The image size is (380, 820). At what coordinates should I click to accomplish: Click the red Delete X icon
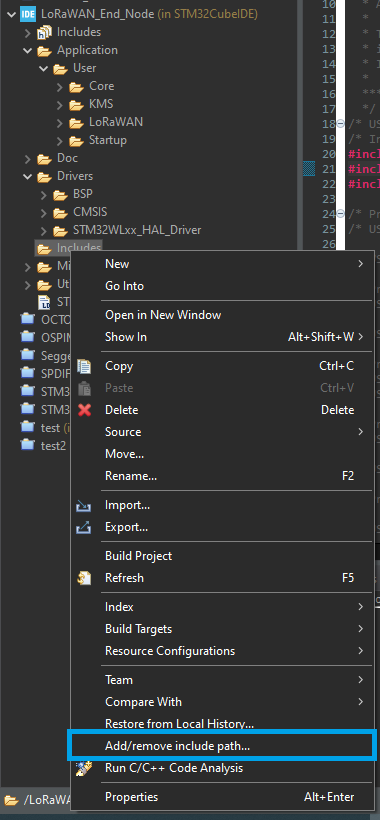84,410
